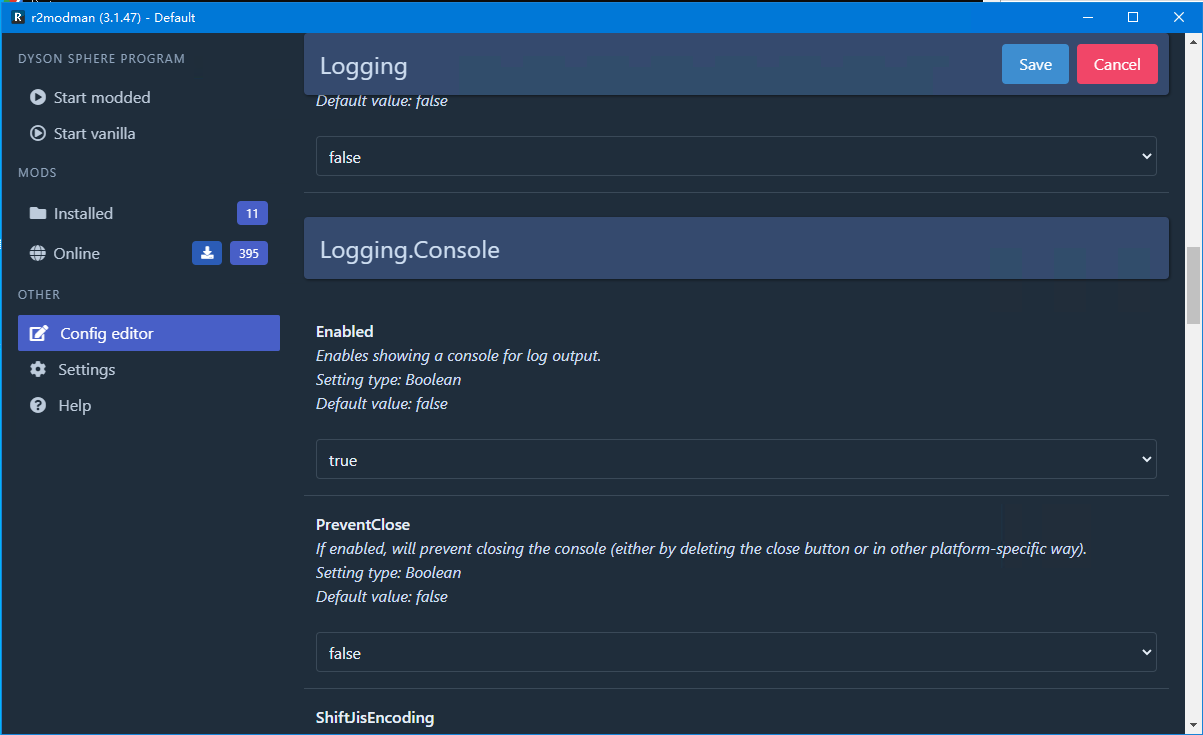
Task: Open the PreventClose value dropdown
Action: tap(736, 652)
